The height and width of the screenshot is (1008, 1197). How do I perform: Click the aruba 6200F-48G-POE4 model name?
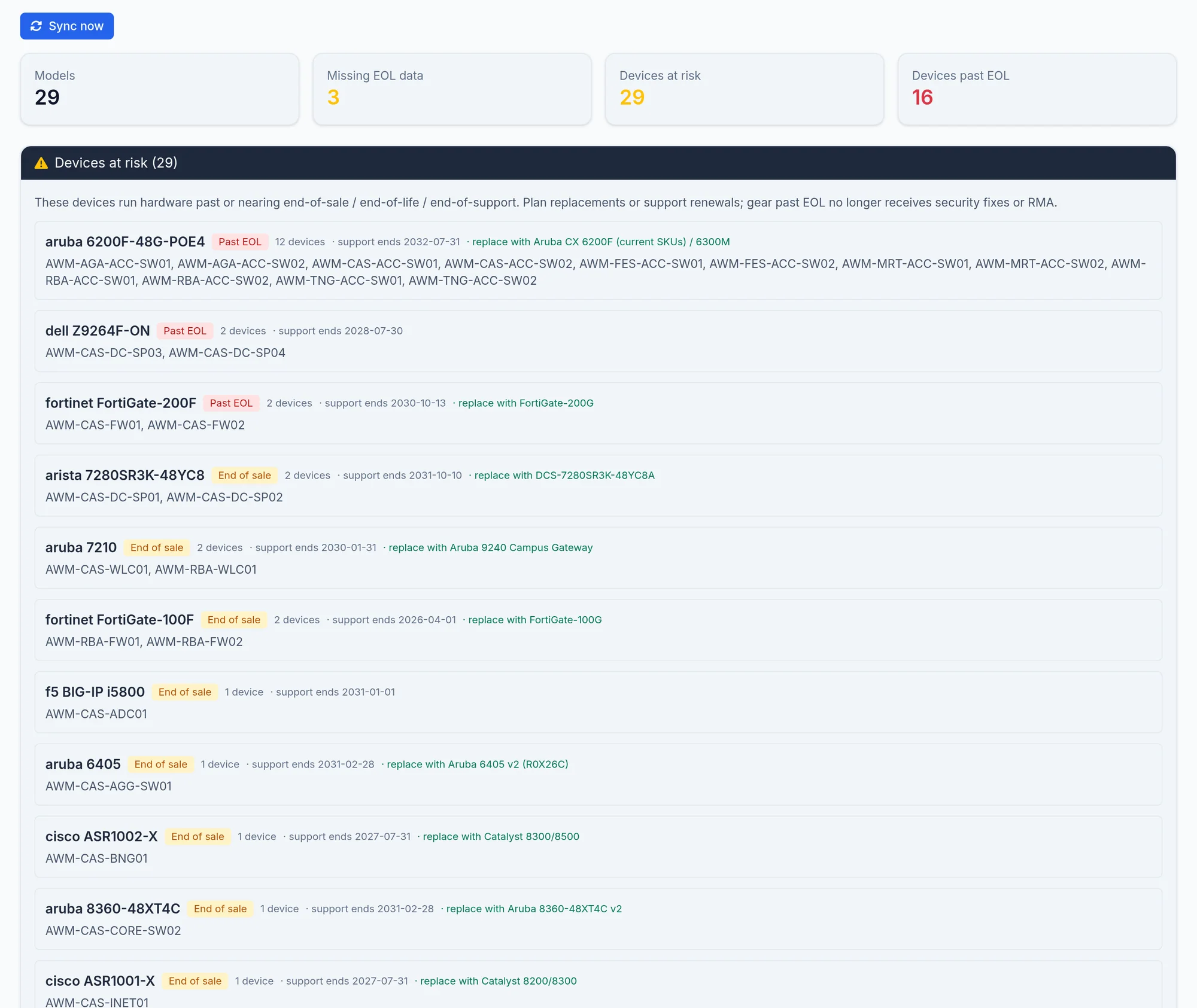[x=125, y=242]
